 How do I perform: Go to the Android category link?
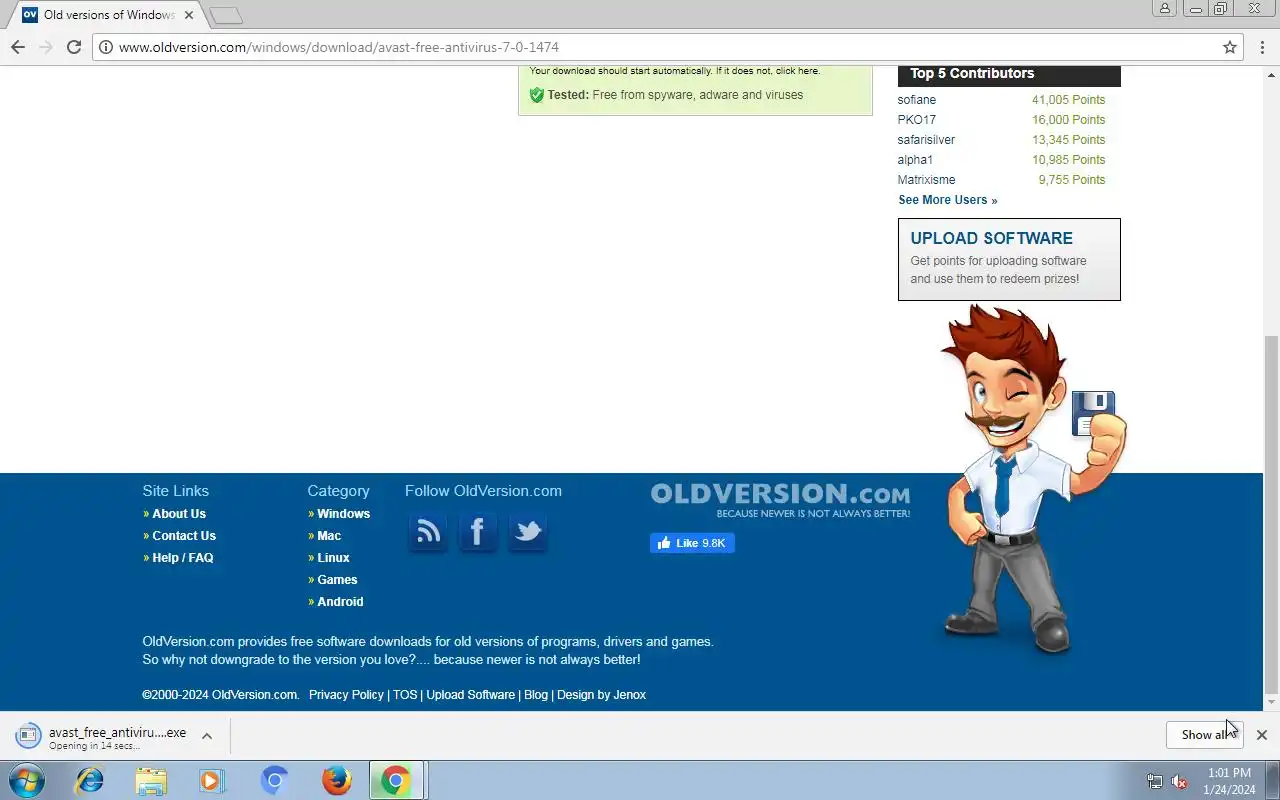tap(340, 602)
